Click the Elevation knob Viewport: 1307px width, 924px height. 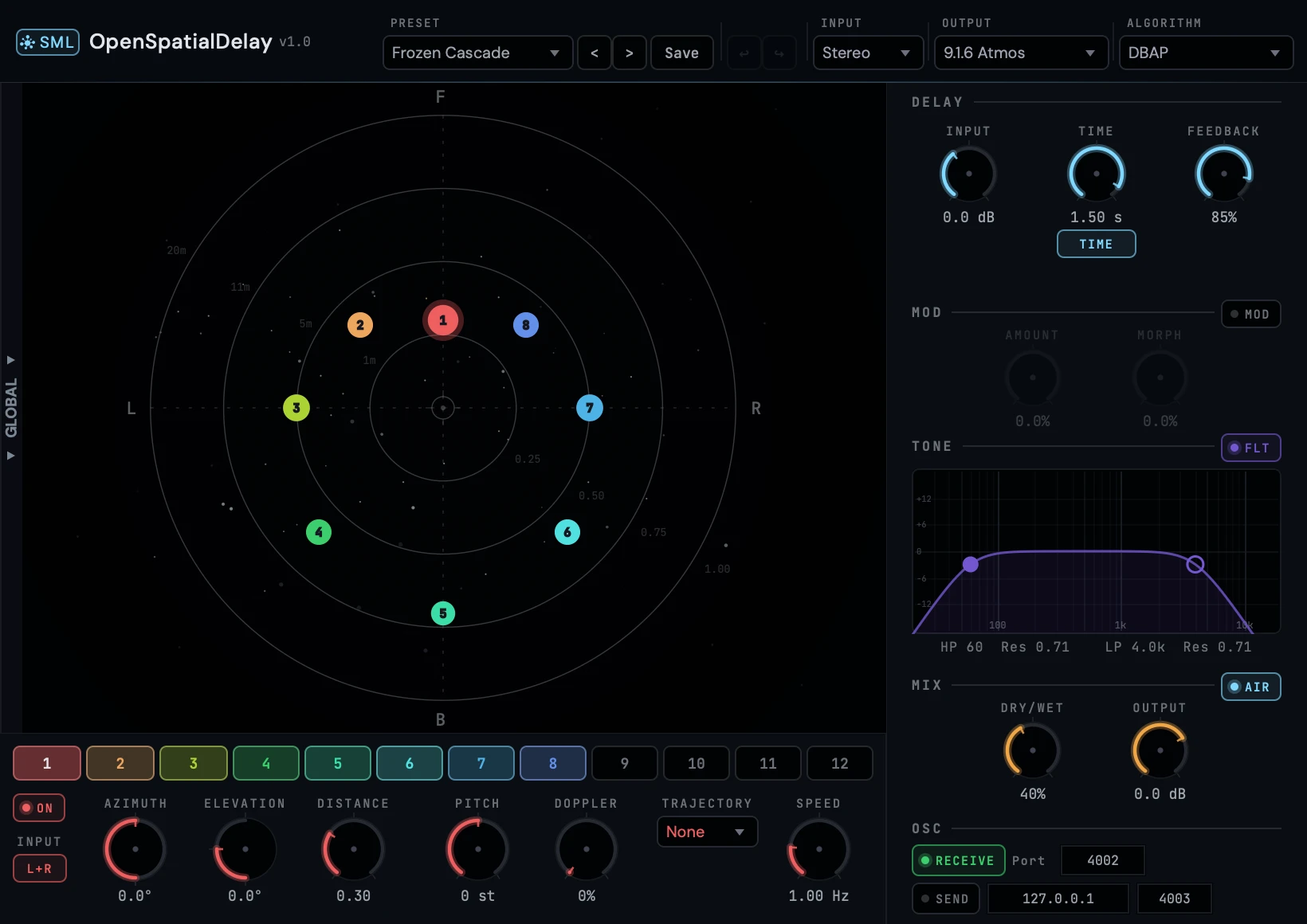point(245,849)
